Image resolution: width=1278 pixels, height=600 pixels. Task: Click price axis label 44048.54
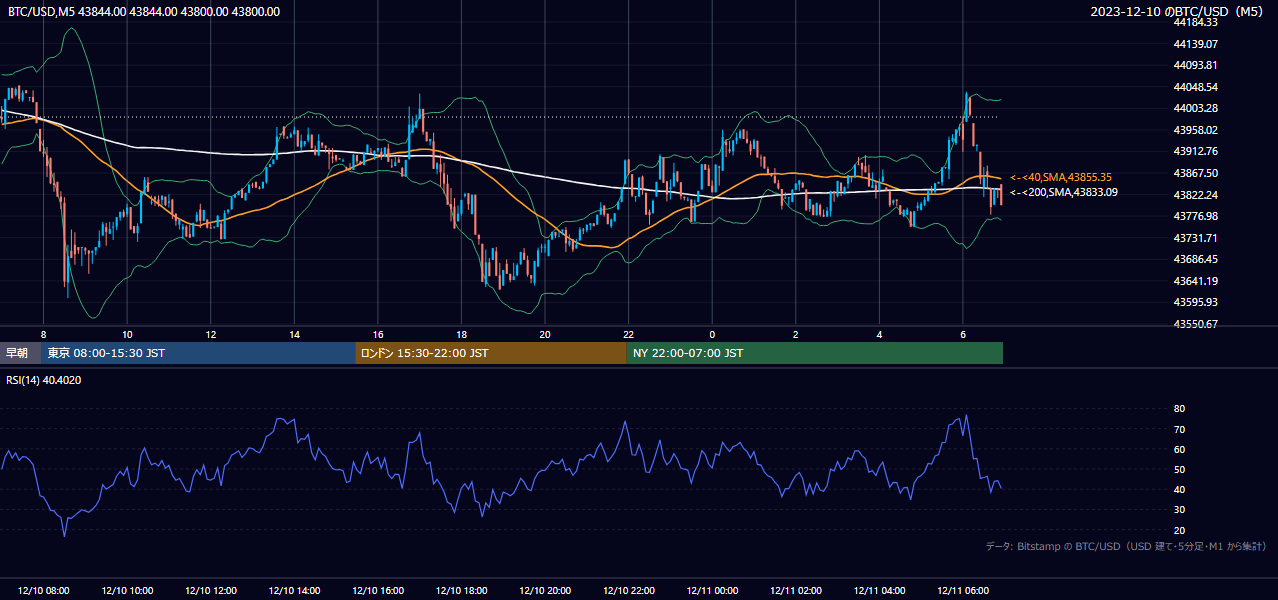1195,87
